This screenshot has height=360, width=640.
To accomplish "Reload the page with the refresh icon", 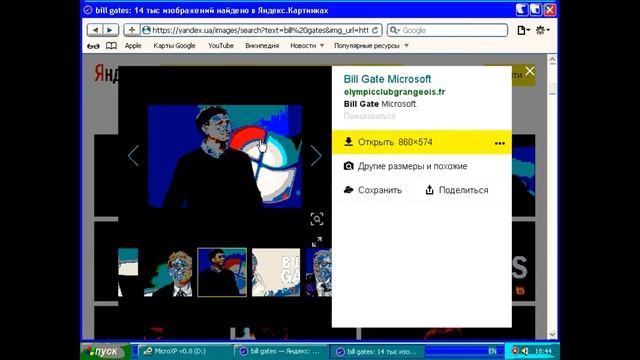I will [375, 30].
